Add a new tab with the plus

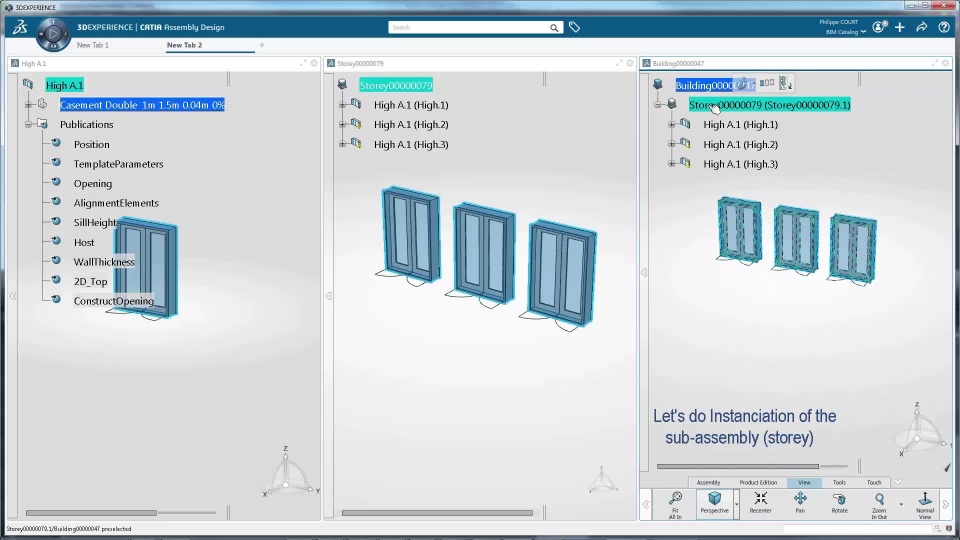(261, 45)
